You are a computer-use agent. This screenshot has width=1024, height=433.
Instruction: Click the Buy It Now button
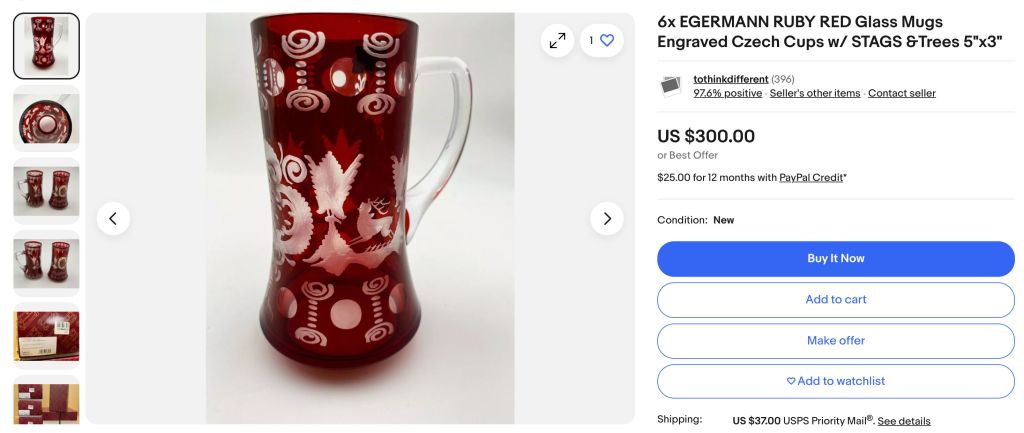click(835, 259)
